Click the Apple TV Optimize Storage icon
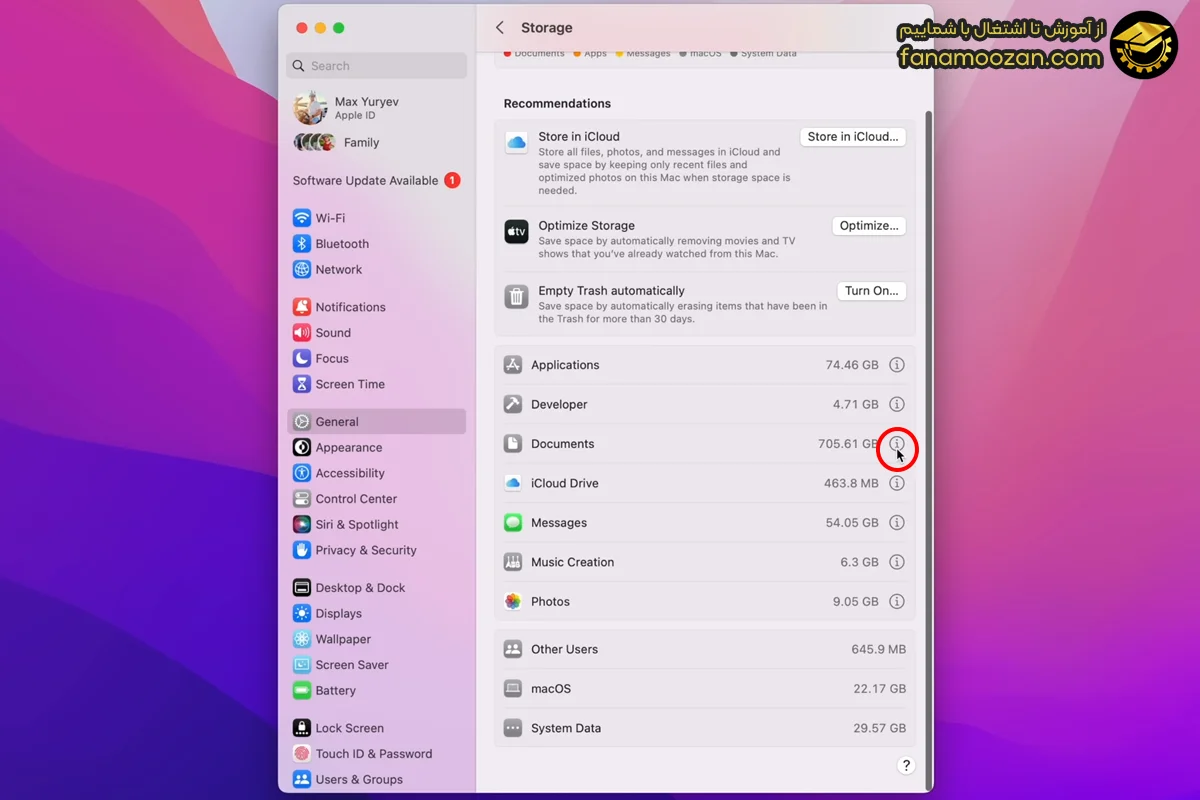Image resolution: width=1200 pixels, height=800 pixels. pos(516,232)
